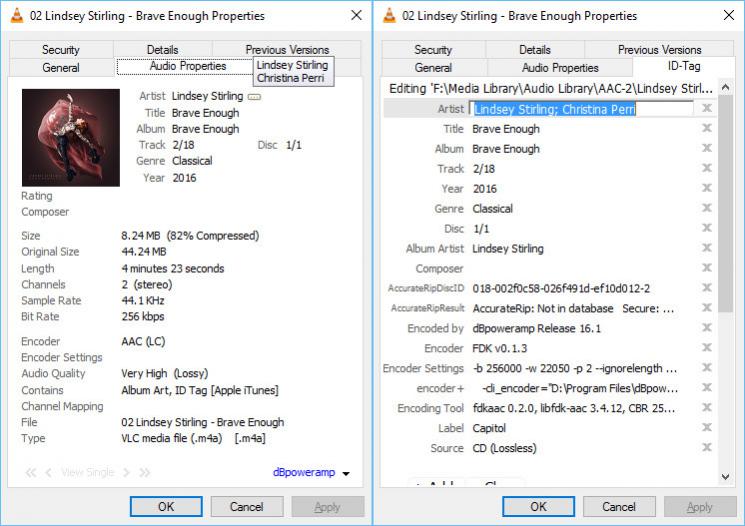Select the Audio Properties tab in right window
This screenshot has width=745, height=526.
(x=561, y=68)
